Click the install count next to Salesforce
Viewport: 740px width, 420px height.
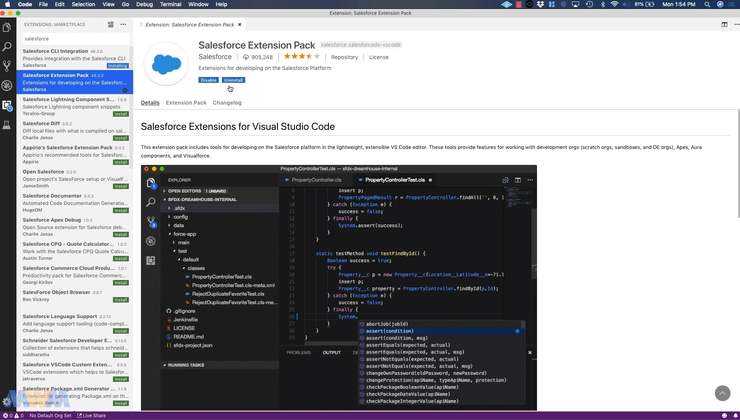click(x=258, y=57)
